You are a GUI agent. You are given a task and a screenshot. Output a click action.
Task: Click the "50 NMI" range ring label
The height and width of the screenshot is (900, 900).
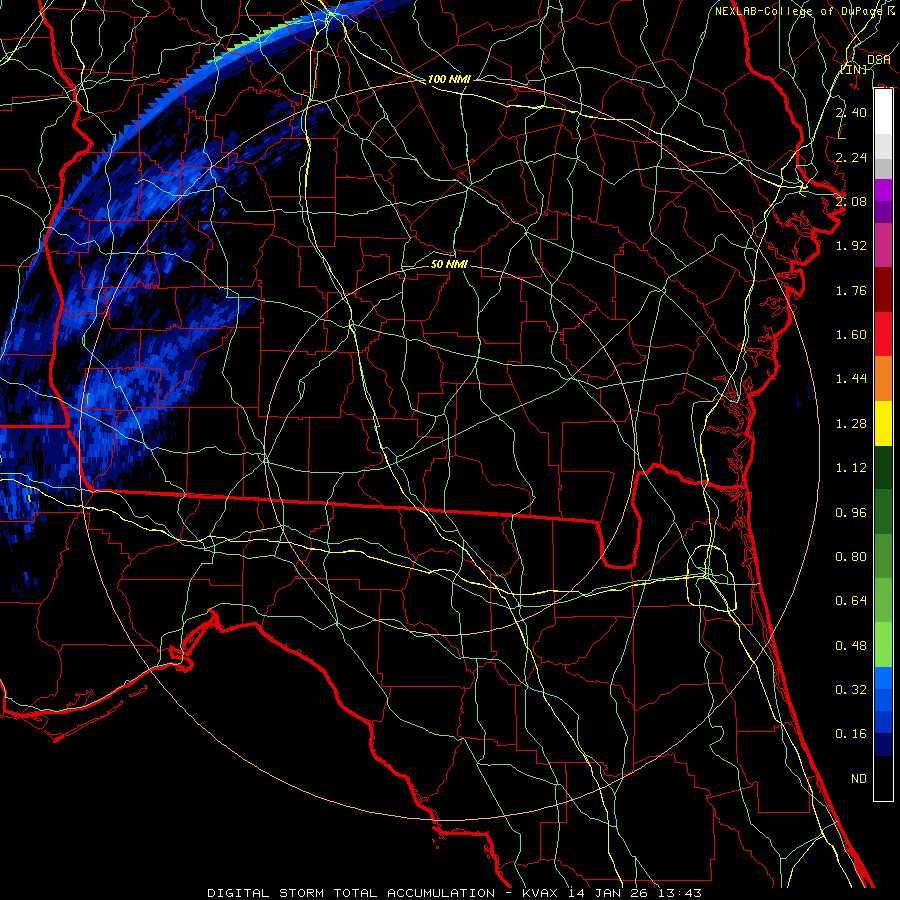click(x=449, y=264)
